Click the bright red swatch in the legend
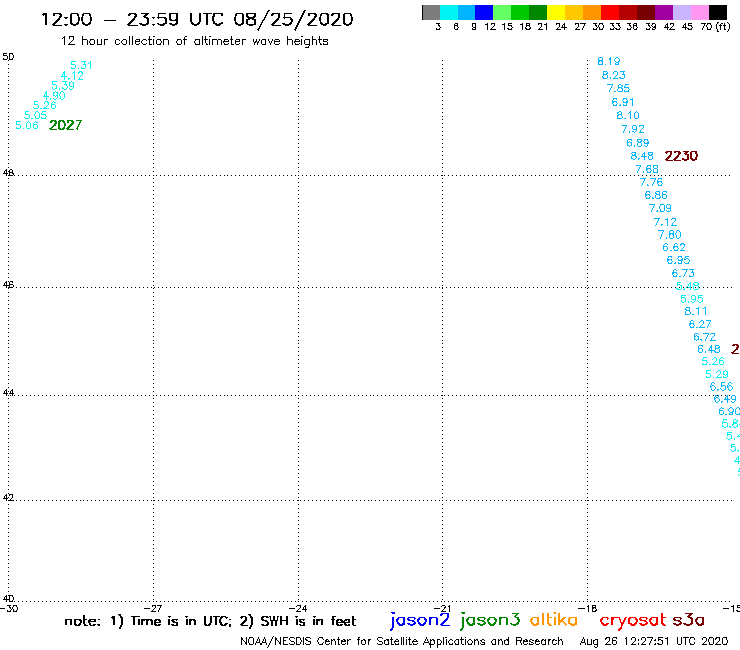 (x=610, y=12)
